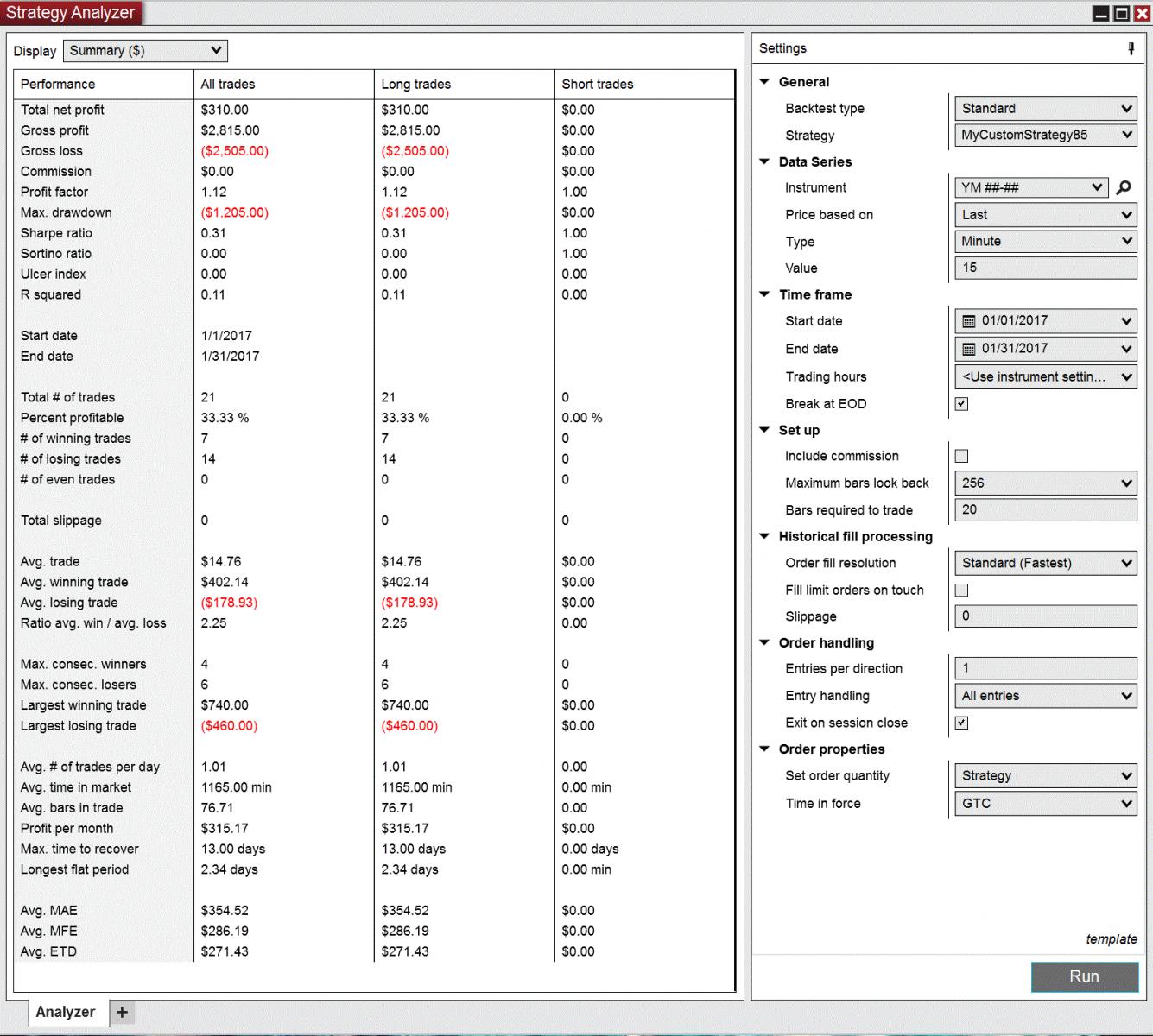Open the Display Summary ($) dropdown
This screenshot has height=1036, width=1153.
[145, 51]
